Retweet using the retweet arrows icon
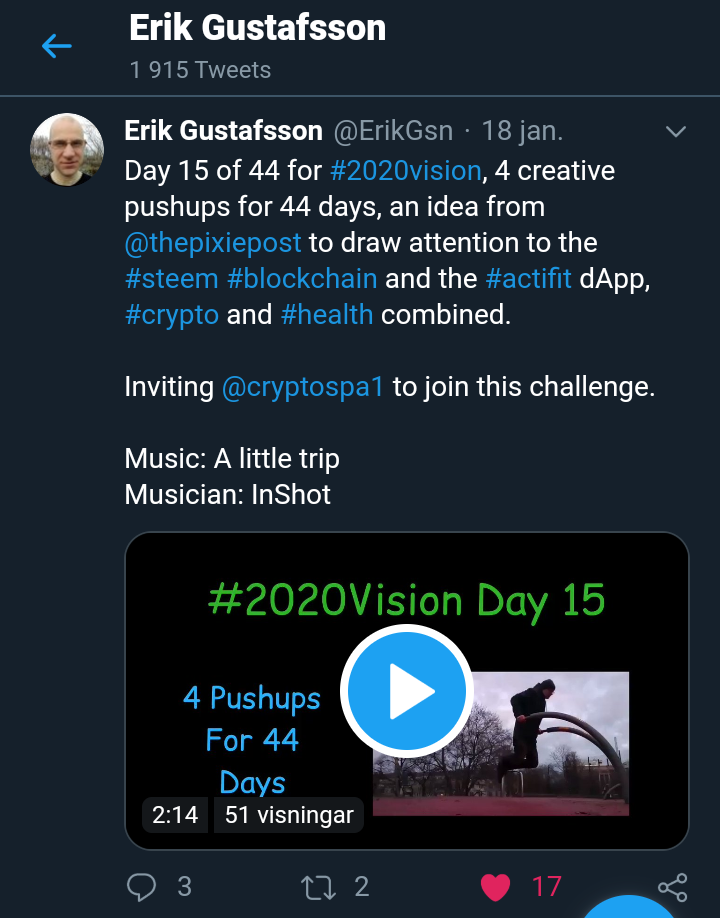The image size is (720, 918). pyautogui.click(x=318, y=887)
